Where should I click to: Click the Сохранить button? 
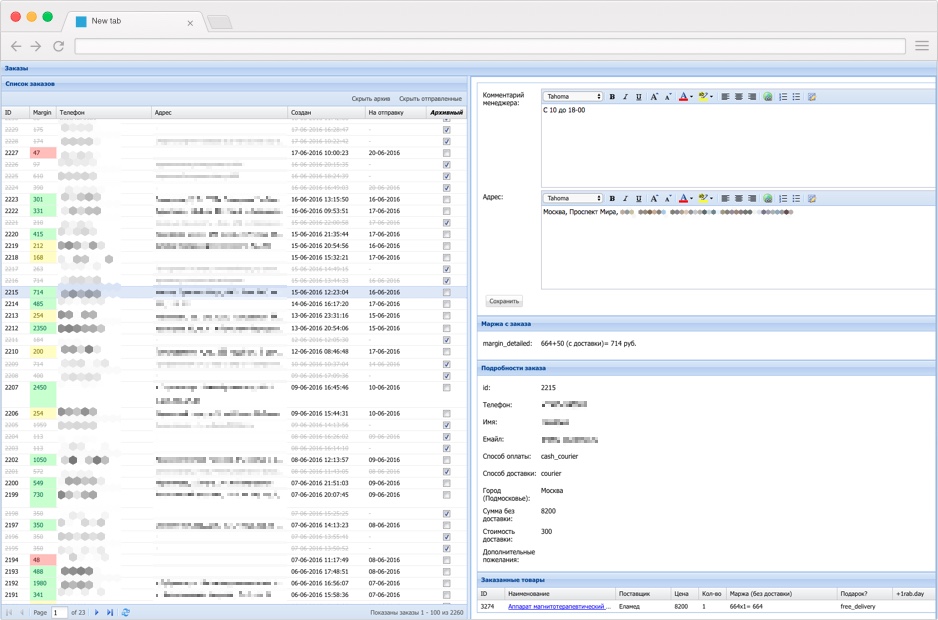coord(504,301)
